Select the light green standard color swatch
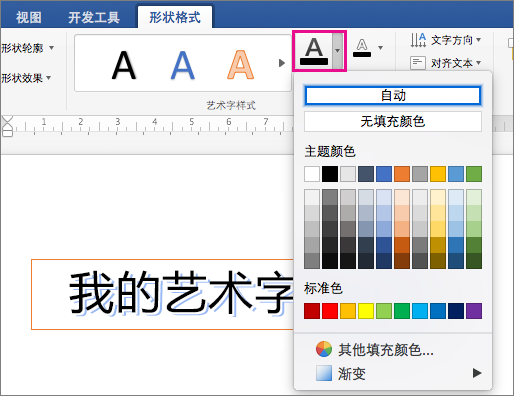The height and width of the screenshot is (396, 514). point(384,311)
